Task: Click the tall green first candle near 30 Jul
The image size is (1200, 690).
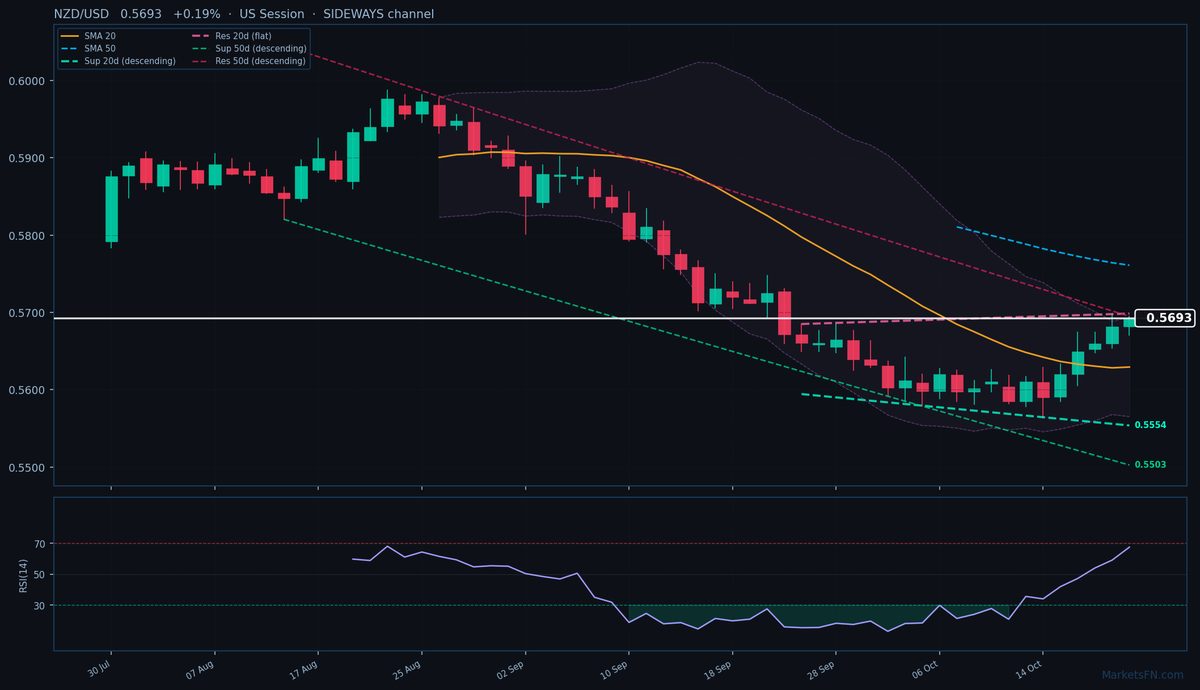Action: coord(111,209)
